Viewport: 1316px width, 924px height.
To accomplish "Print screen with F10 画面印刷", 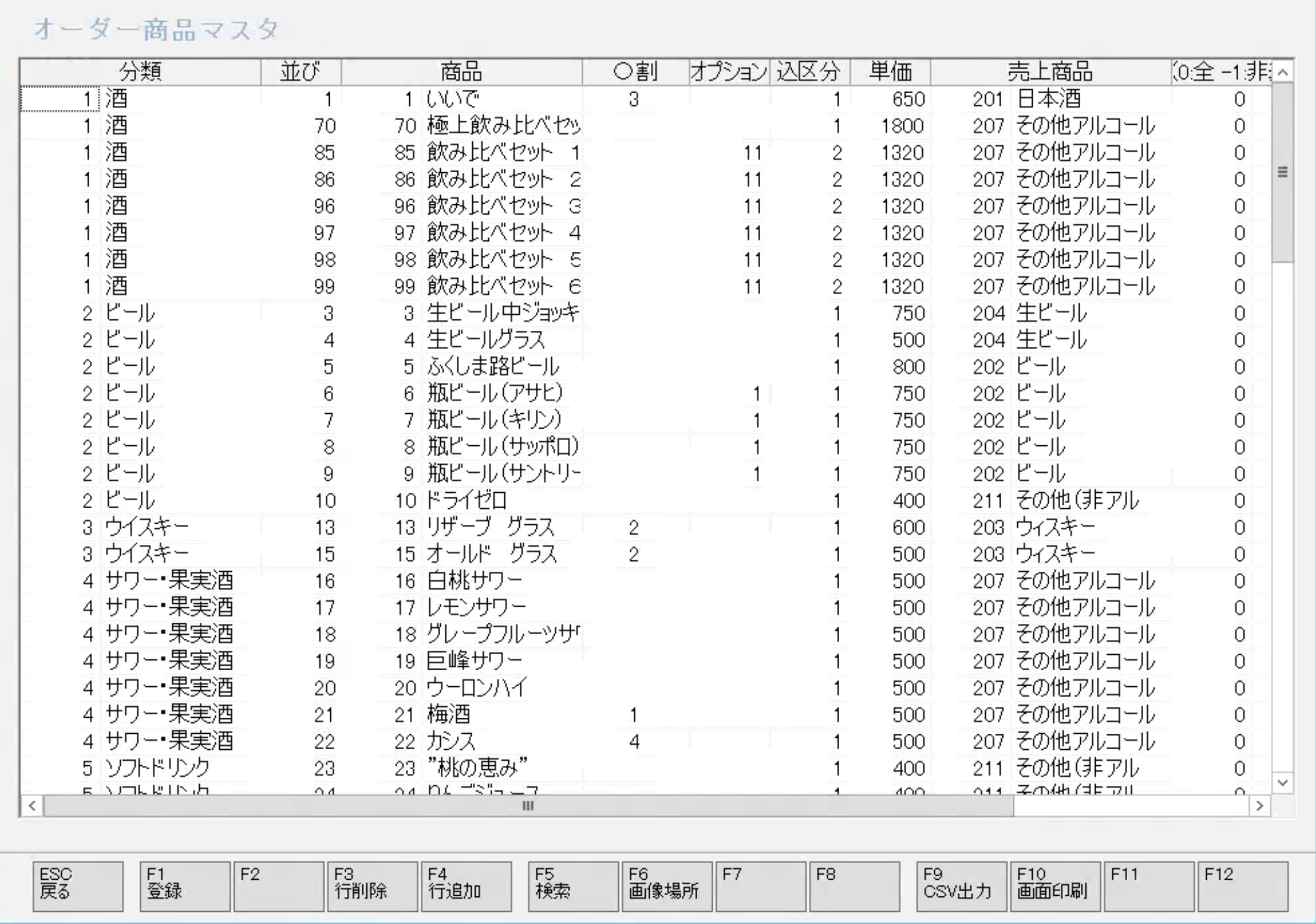I will click(x=1054, y=885).
